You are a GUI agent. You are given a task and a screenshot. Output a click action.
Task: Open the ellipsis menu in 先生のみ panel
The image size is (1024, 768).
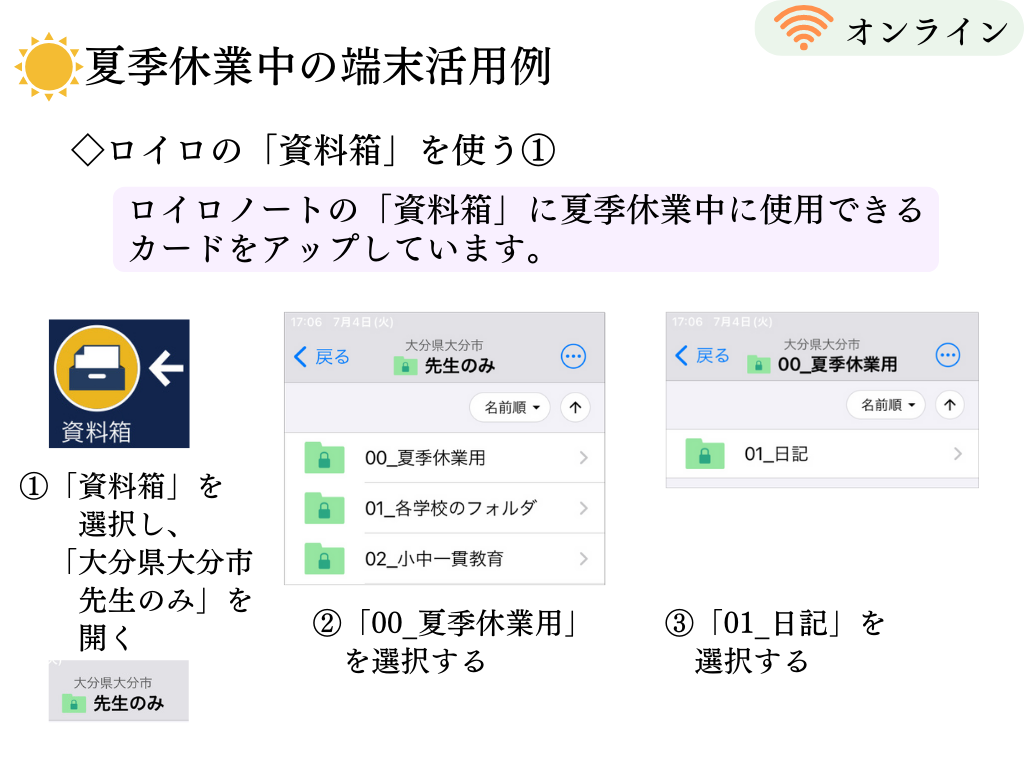573,357
